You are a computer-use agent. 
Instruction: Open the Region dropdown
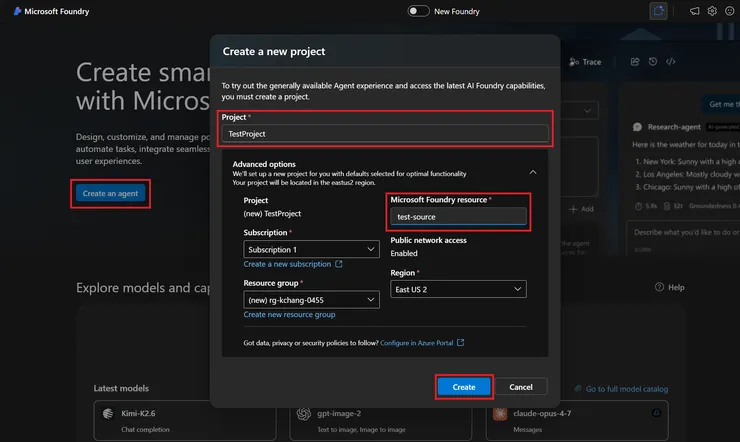pyautogui.click(x=458, y=289)
